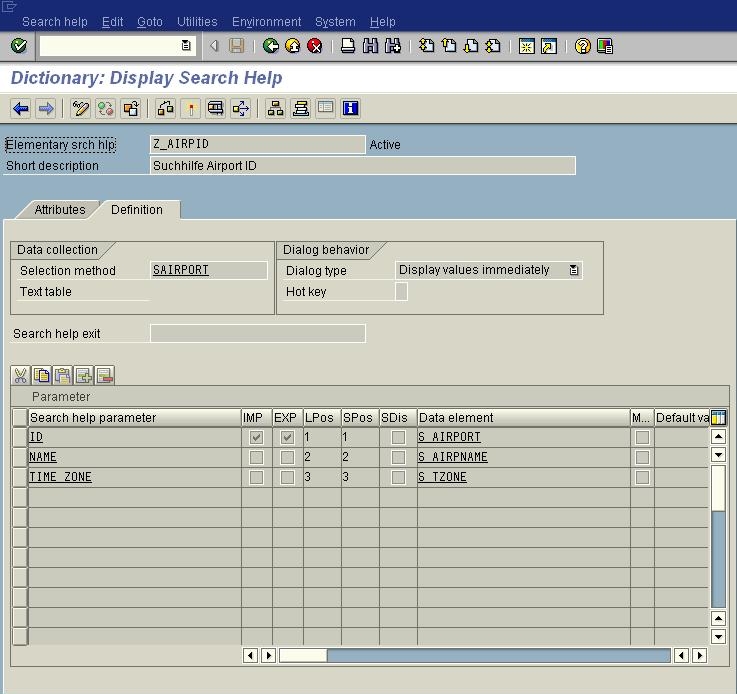The width and height of the screenshot is (737, 694).
Task: Click the Insert Row icon above parameter table
Action: (84, 375)
